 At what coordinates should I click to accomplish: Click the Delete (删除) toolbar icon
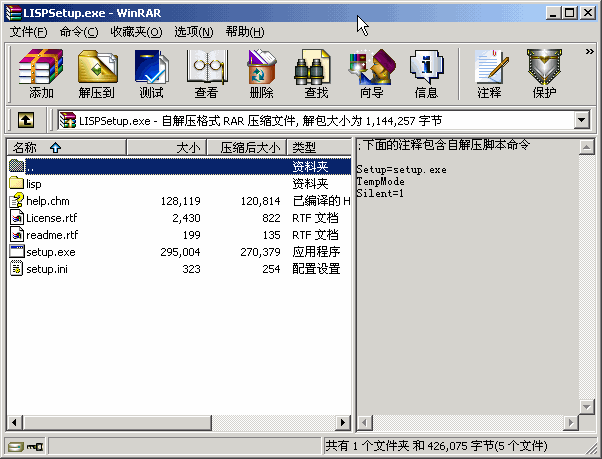tap(261, 73)
